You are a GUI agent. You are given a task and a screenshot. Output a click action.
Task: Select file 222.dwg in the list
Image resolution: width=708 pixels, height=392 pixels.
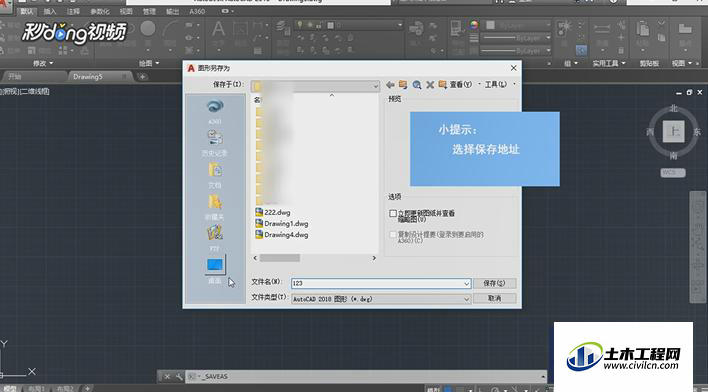273,212
